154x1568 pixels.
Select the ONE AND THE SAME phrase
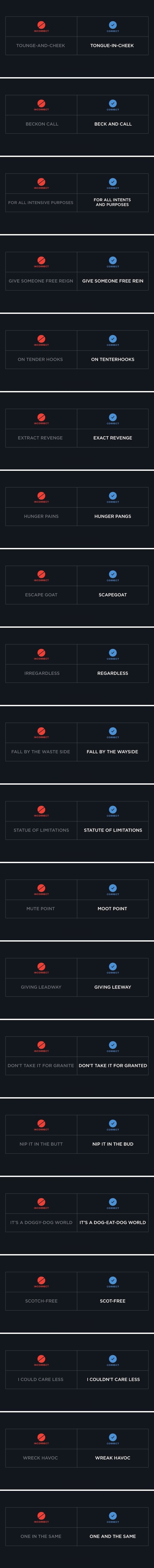113,1536
